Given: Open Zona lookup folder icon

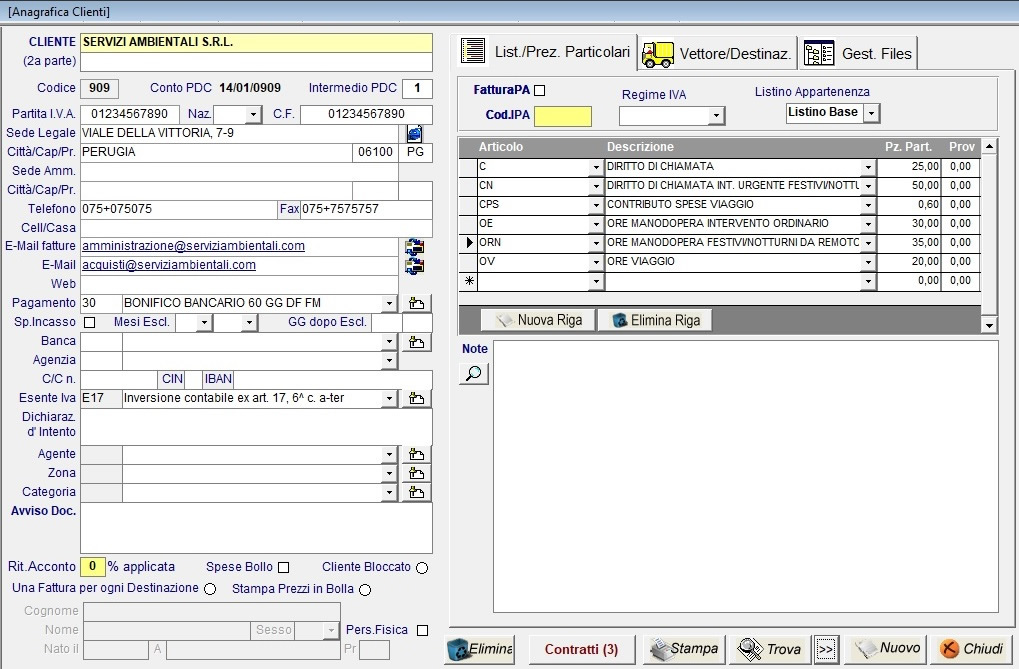Looking at the screenshot, I should [x=417, y=473].
